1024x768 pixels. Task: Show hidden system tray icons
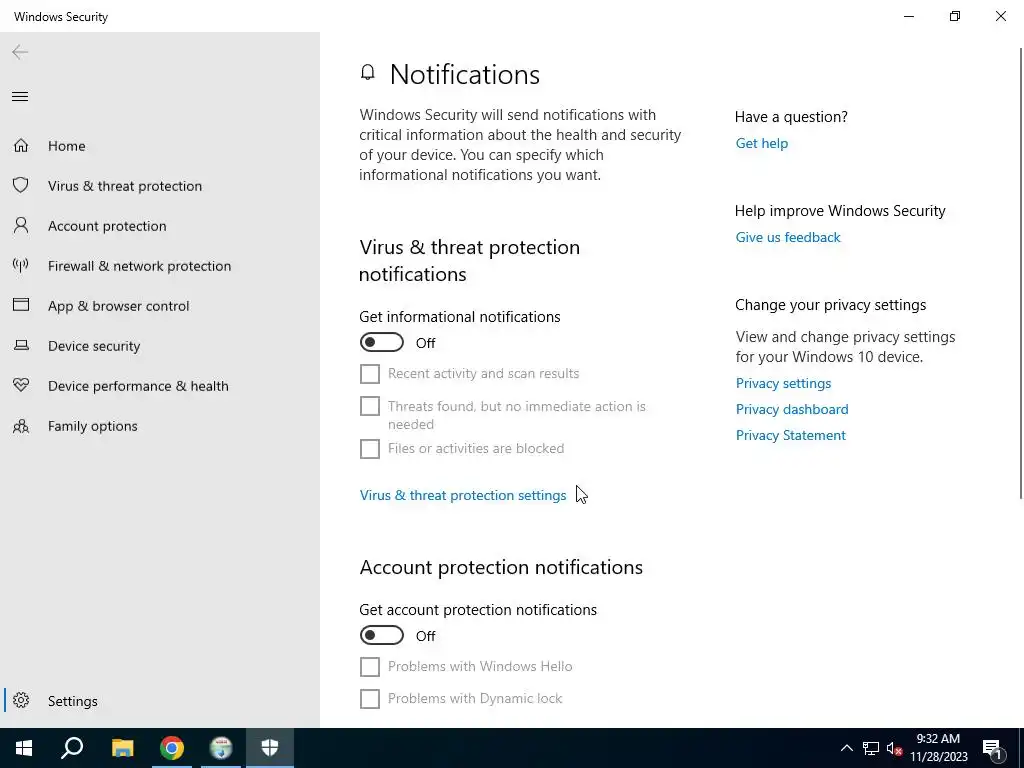click(846, 748)
